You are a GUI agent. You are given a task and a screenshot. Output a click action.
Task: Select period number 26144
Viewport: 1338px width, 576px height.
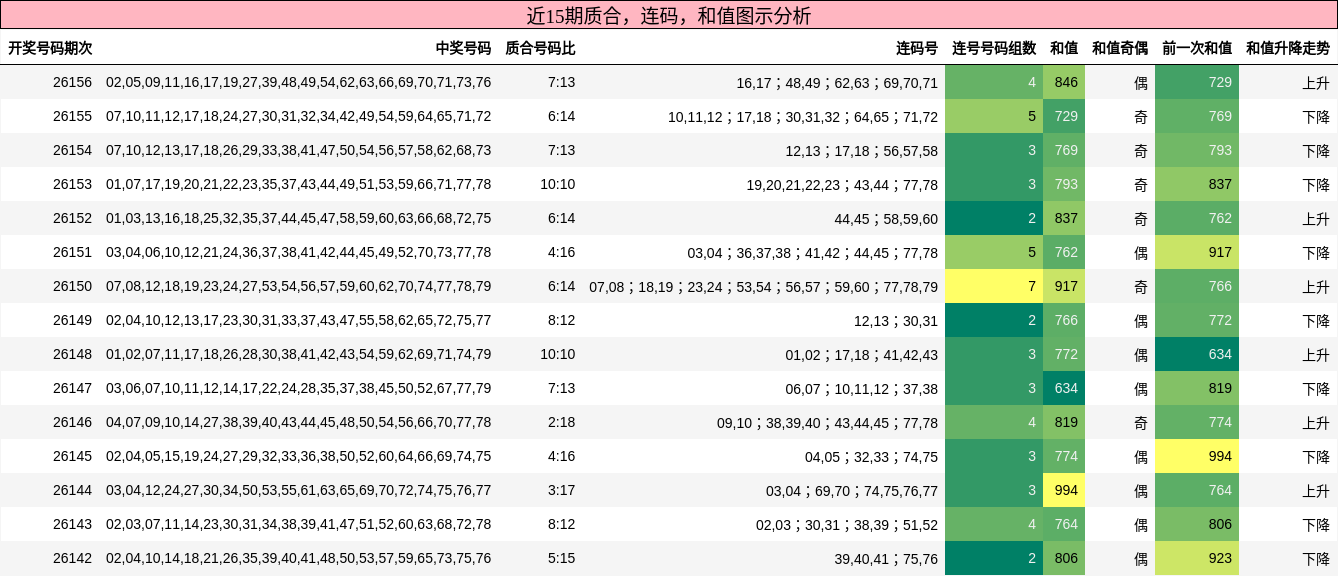[x=72, y=490]
